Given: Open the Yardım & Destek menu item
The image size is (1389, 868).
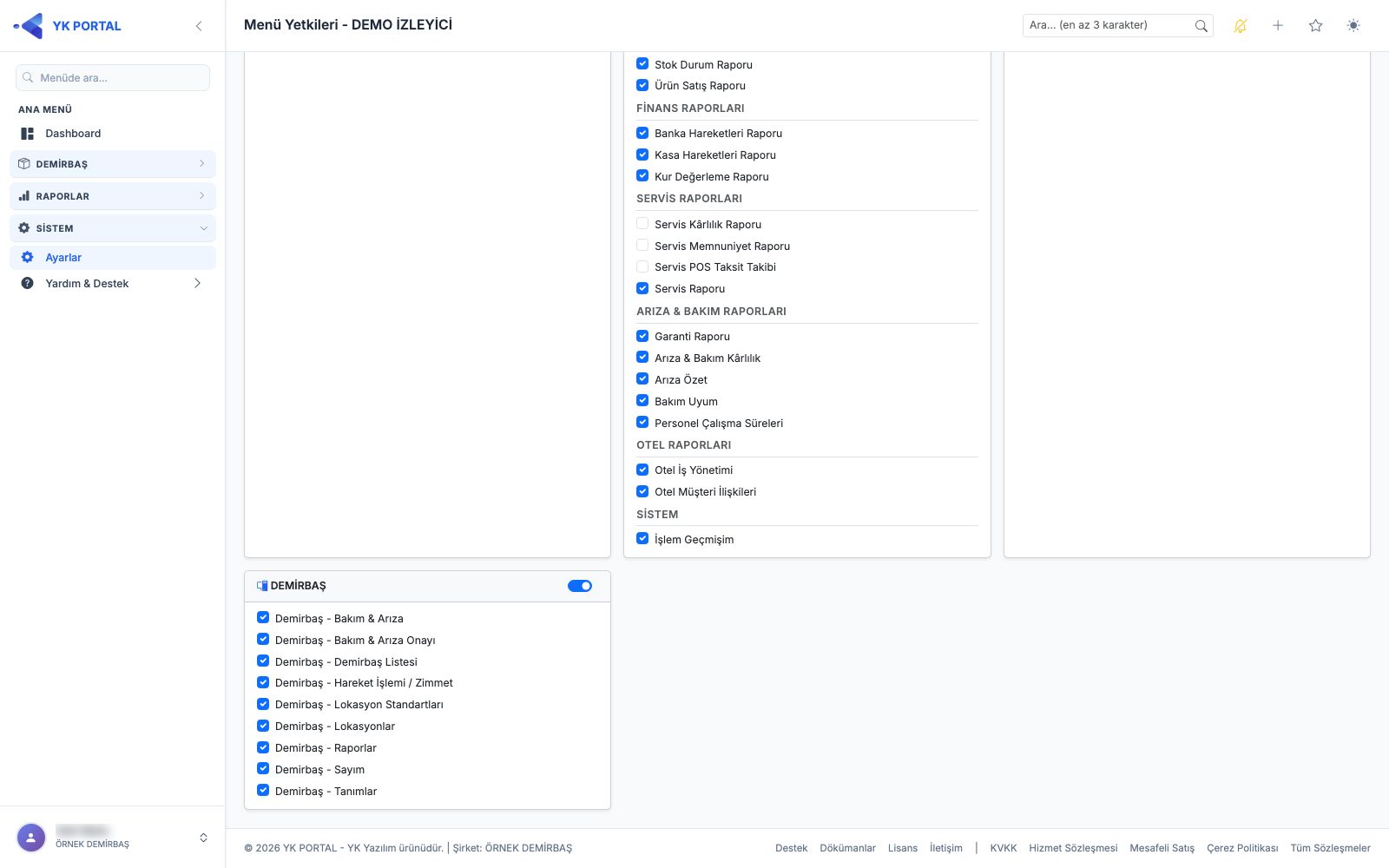Looking at the screenshot, I should (x=113, y=284).
